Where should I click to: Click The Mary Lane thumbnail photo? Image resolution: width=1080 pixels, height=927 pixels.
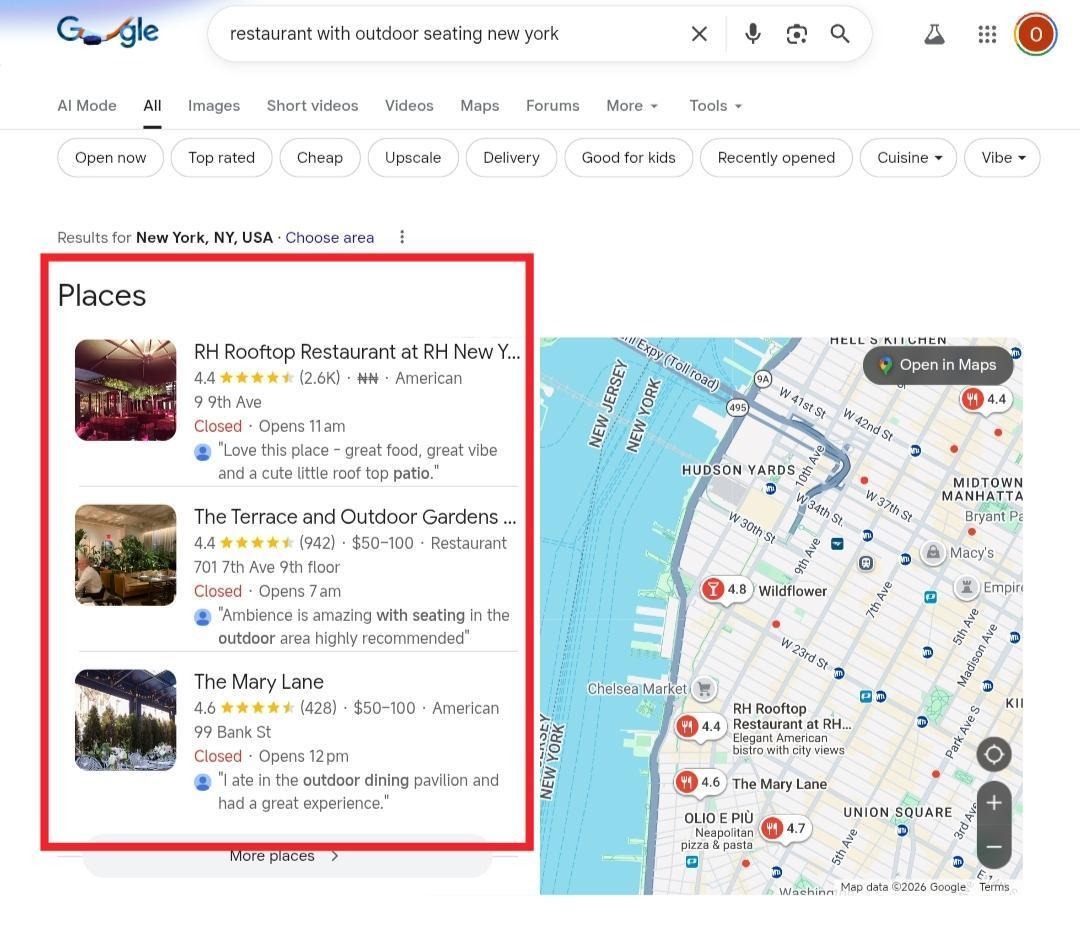click(125, 720)
